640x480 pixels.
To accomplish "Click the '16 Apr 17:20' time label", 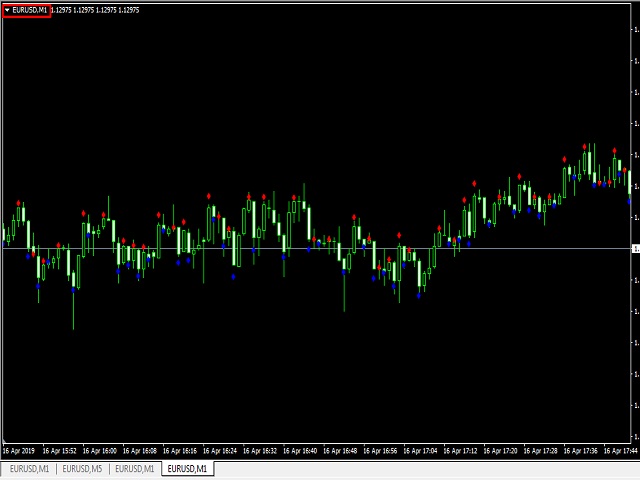I will [500, 451].
